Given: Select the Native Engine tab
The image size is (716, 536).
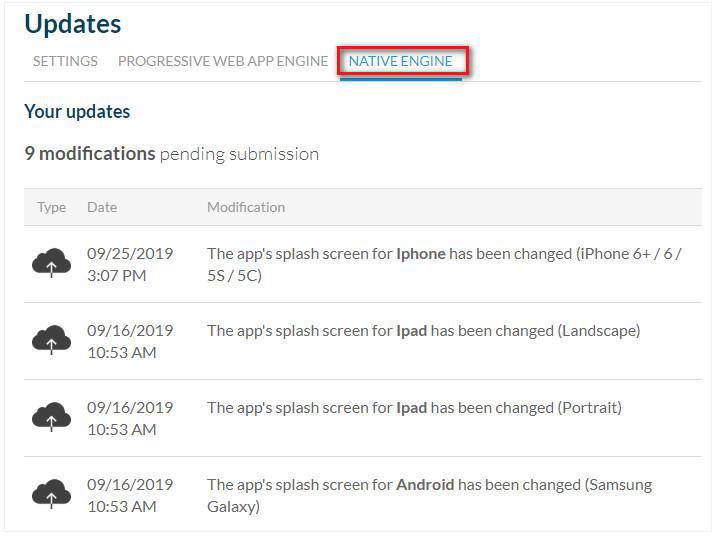Looking at the screenshot, I should (x=400, y=61).
